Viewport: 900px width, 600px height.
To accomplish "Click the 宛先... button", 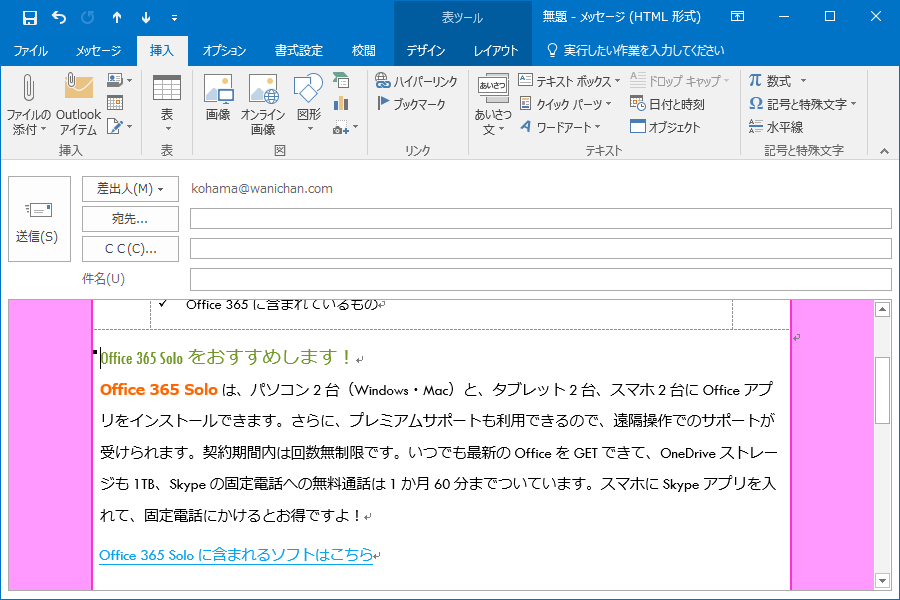I will 130,219.
